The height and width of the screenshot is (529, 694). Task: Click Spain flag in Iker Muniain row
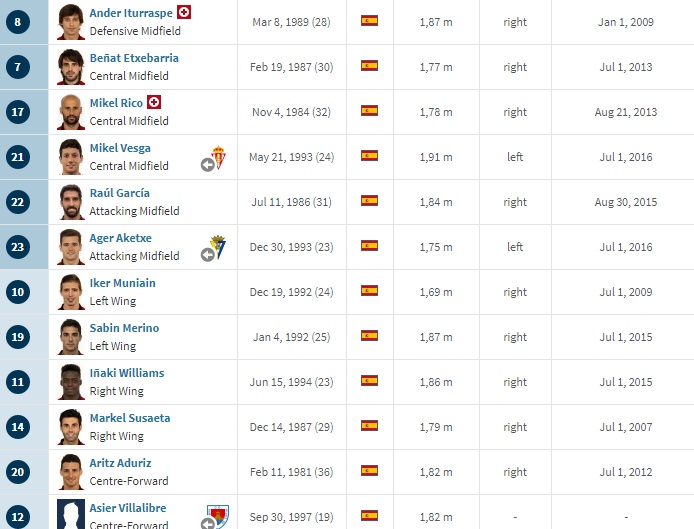coord(369,291)
